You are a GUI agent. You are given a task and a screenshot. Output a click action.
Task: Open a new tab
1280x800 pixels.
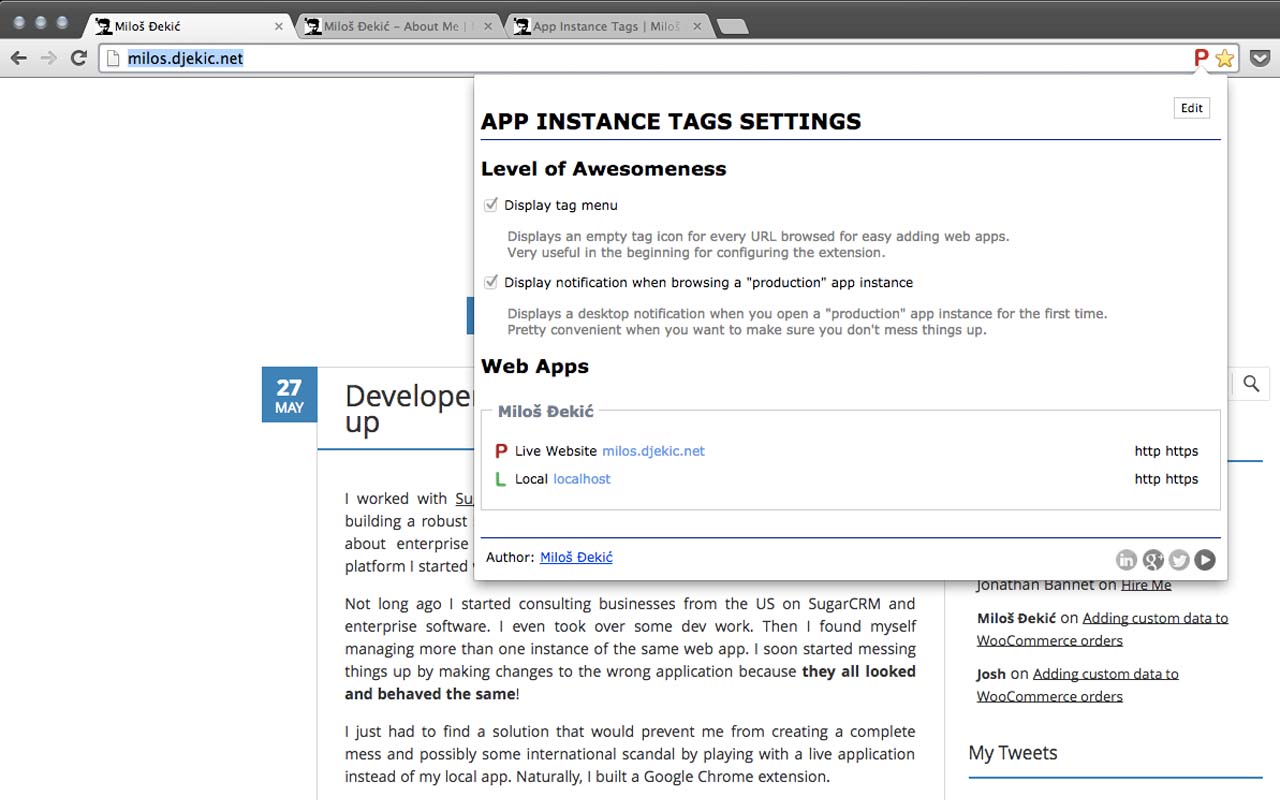coord(733,27)
